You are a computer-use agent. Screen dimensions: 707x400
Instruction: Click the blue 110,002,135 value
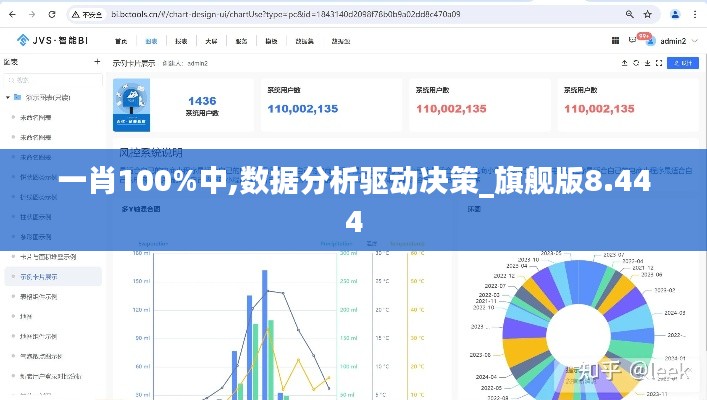tap(303, 109)
